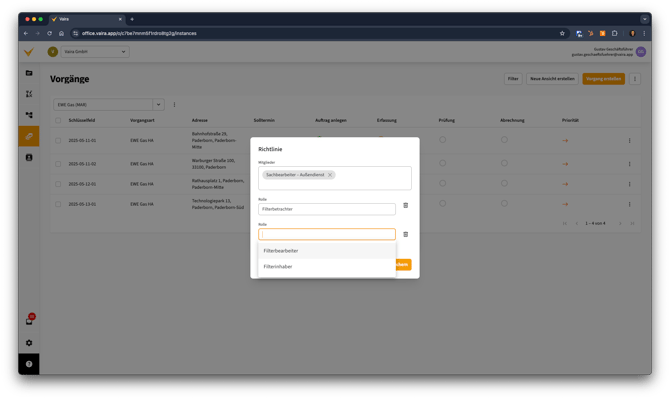Toggle Prüfung circle for 2025-05-11-01

pos(442,140)
